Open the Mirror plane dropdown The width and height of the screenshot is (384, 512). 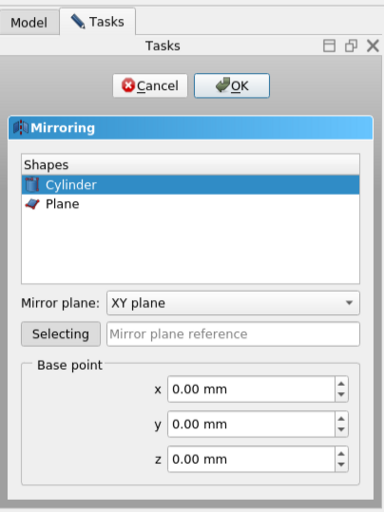point(233,303)
